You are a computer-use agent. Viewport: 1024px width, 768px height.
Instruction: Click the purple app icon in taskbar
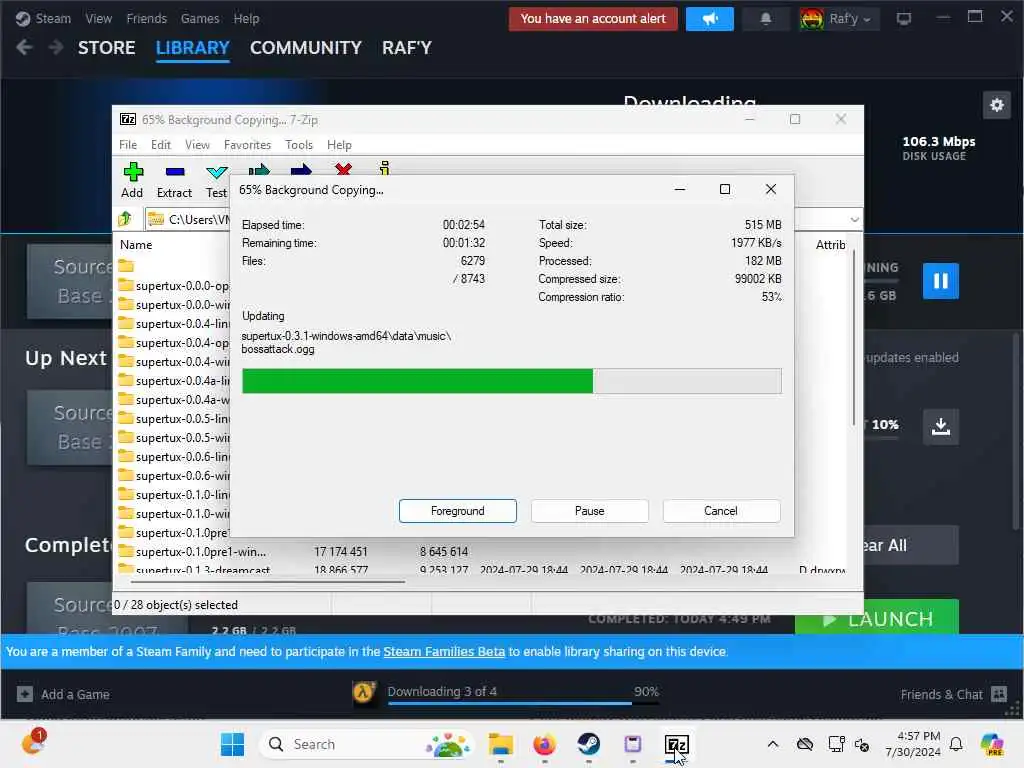633,744
